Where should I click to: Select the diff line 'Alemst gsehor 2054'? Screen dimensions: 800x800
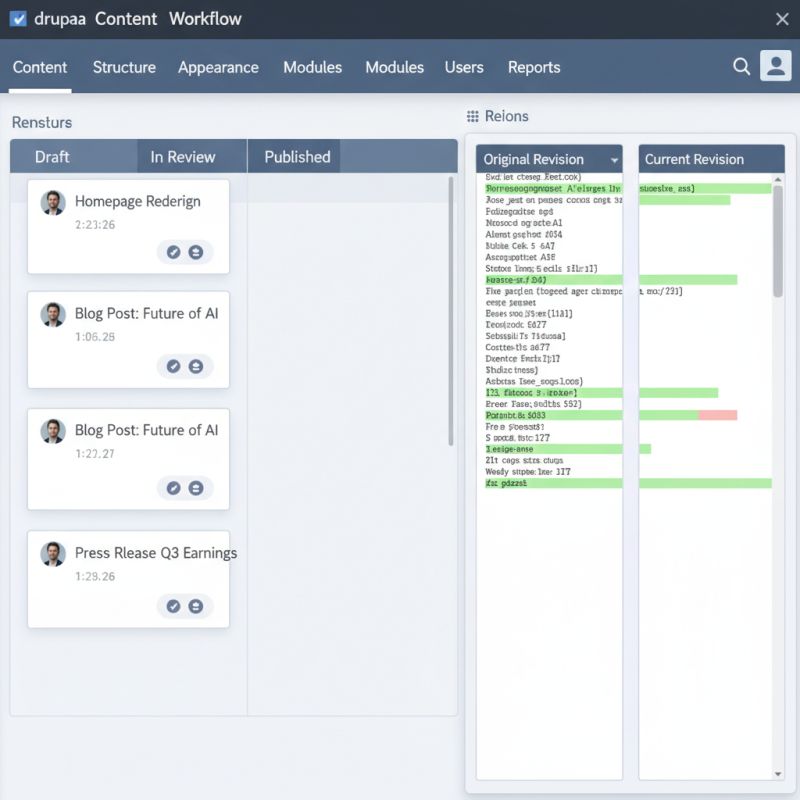[x=523, y=234]
